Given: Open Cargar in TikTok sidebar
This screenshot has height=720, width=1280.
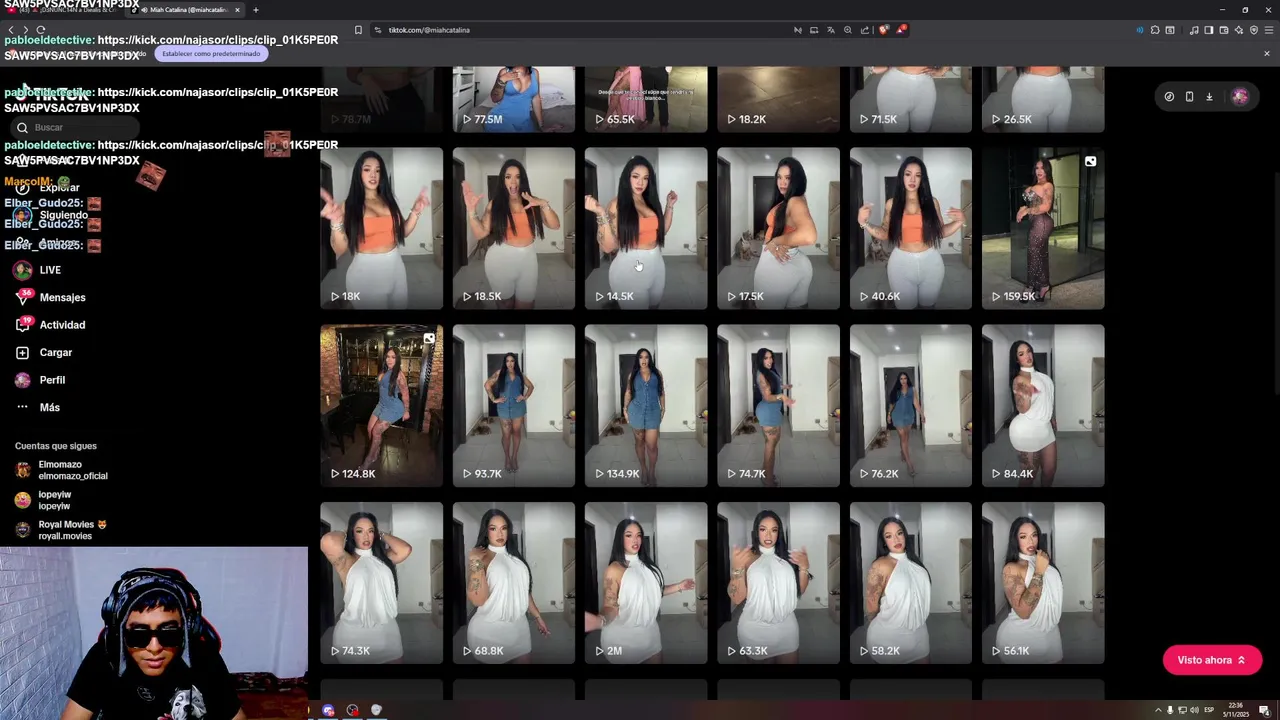Looking at the screenshot, I should [56, 352].
